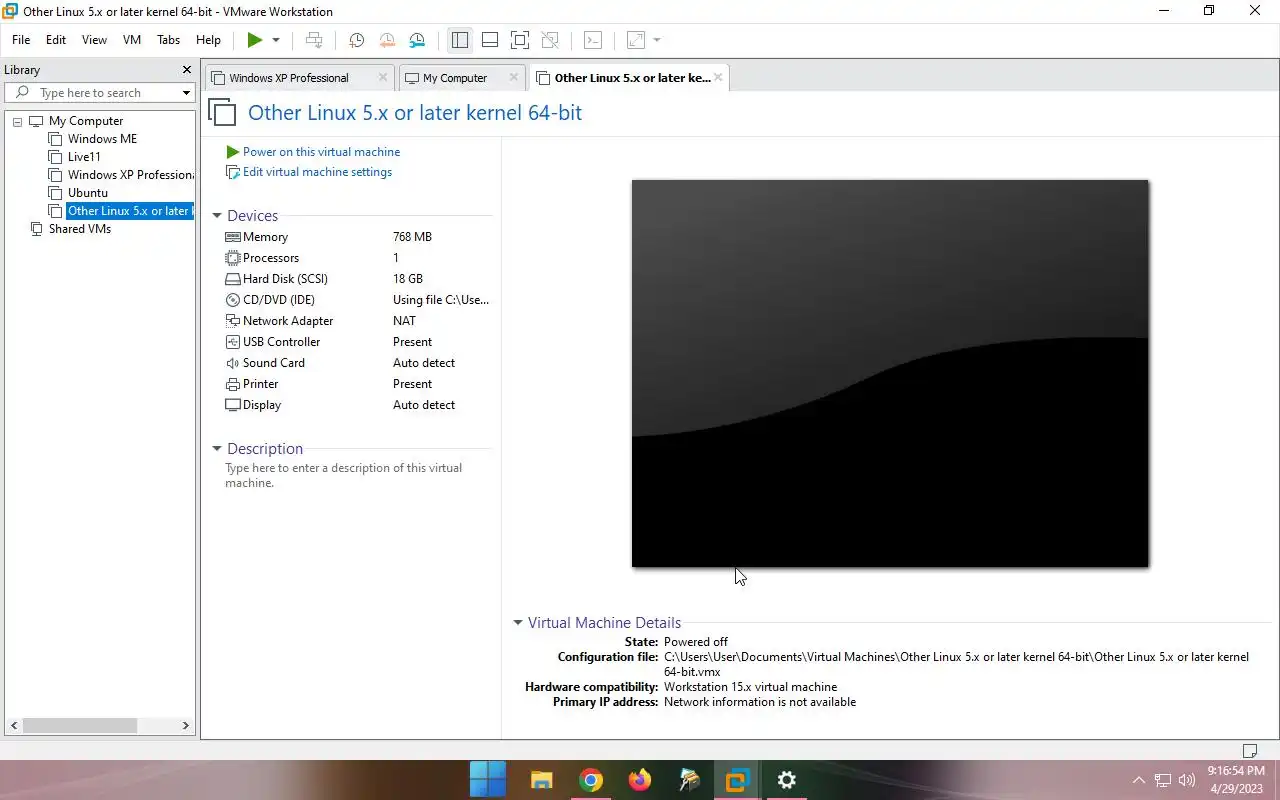Select Windows ME in the library
Screen dimensions: 1280x800
(x=102, y=139)
